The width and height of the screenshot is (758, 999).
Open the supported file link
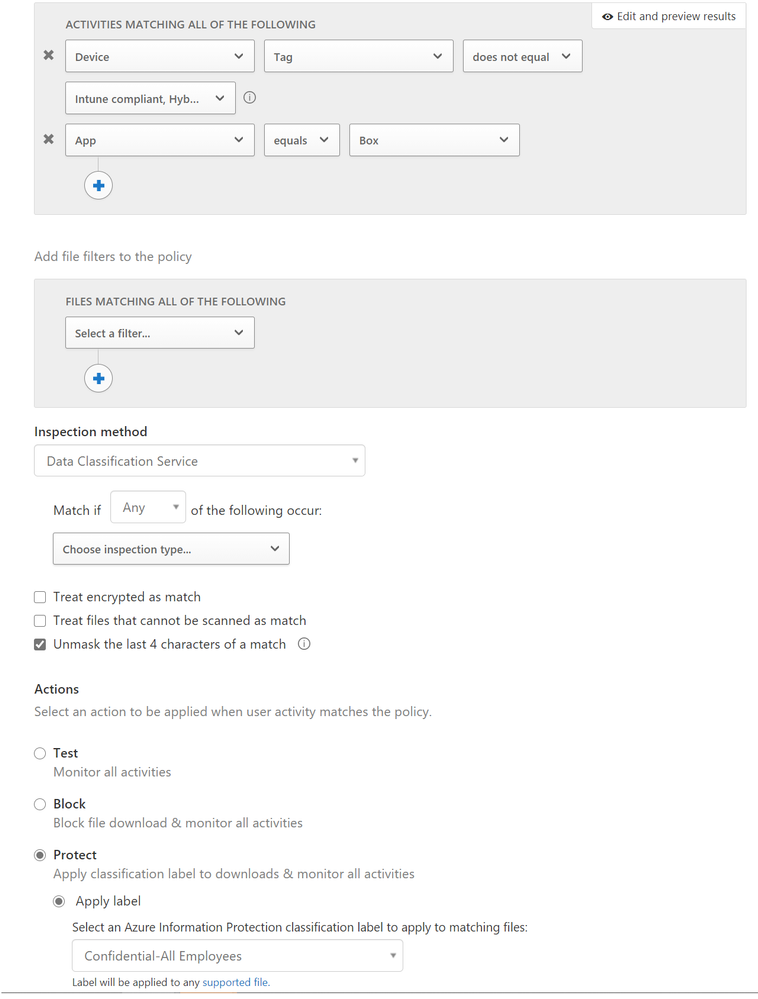point(235,983)
